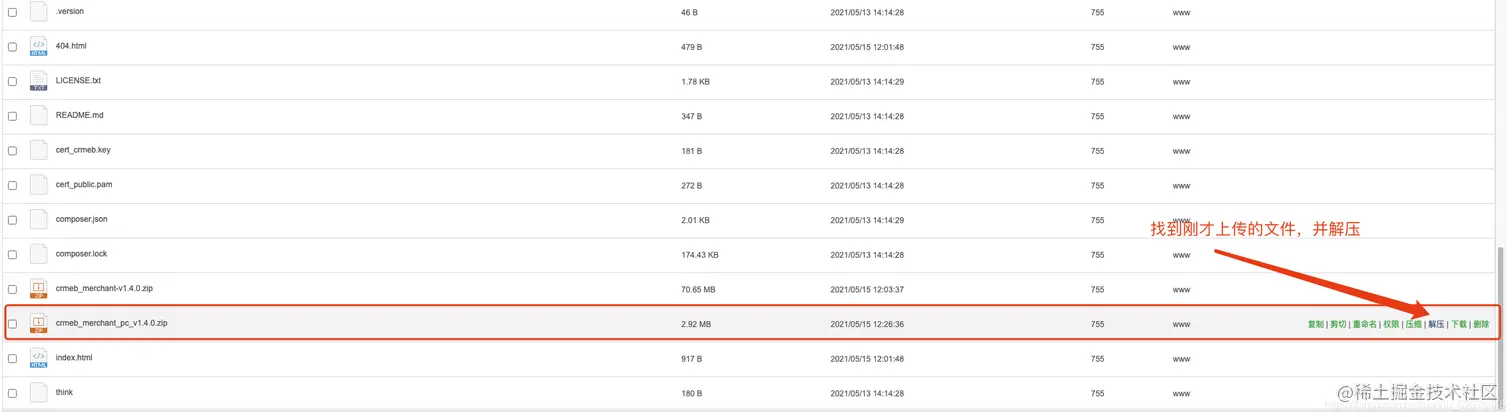Open index.html file name
The height and width of the screenshot is (417, 1512).
click(x=74, y=357)
